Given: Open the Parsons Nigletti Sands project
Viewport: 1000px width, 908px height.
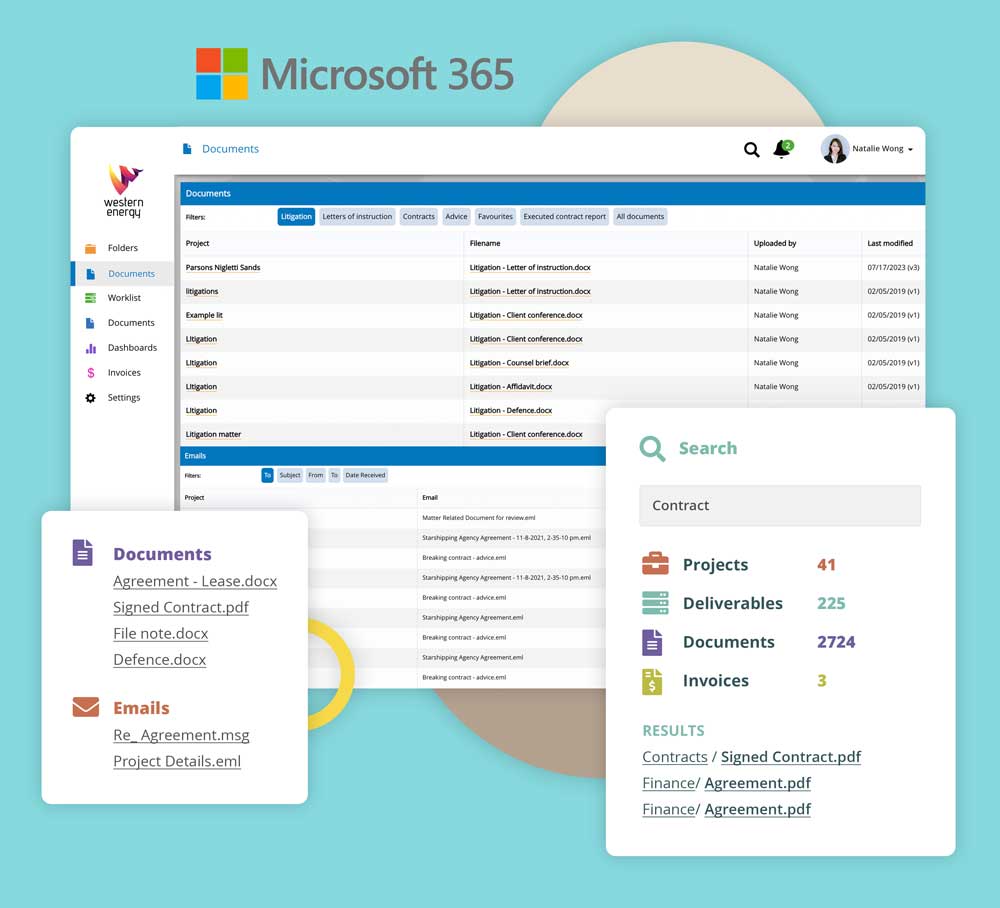Looking at the screenshot, I should [x=223, y=268].
